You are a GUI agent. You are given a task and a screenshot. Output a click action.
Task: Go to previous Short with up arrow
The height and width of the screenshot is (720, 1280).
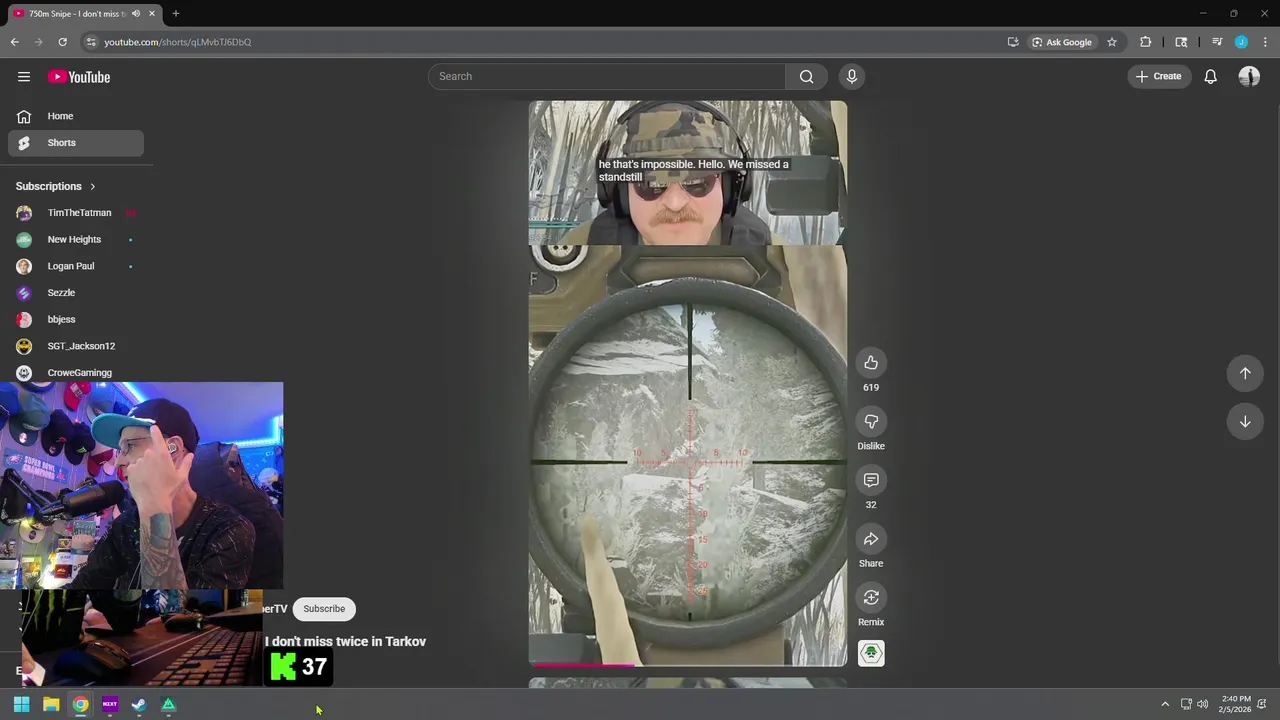(1245, 373)
